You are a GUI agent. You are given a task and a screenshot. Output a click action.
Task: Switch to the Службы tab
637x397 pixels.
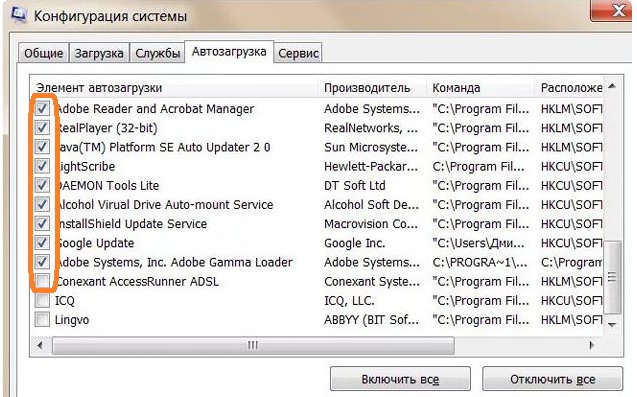click(x=158, y=53)
